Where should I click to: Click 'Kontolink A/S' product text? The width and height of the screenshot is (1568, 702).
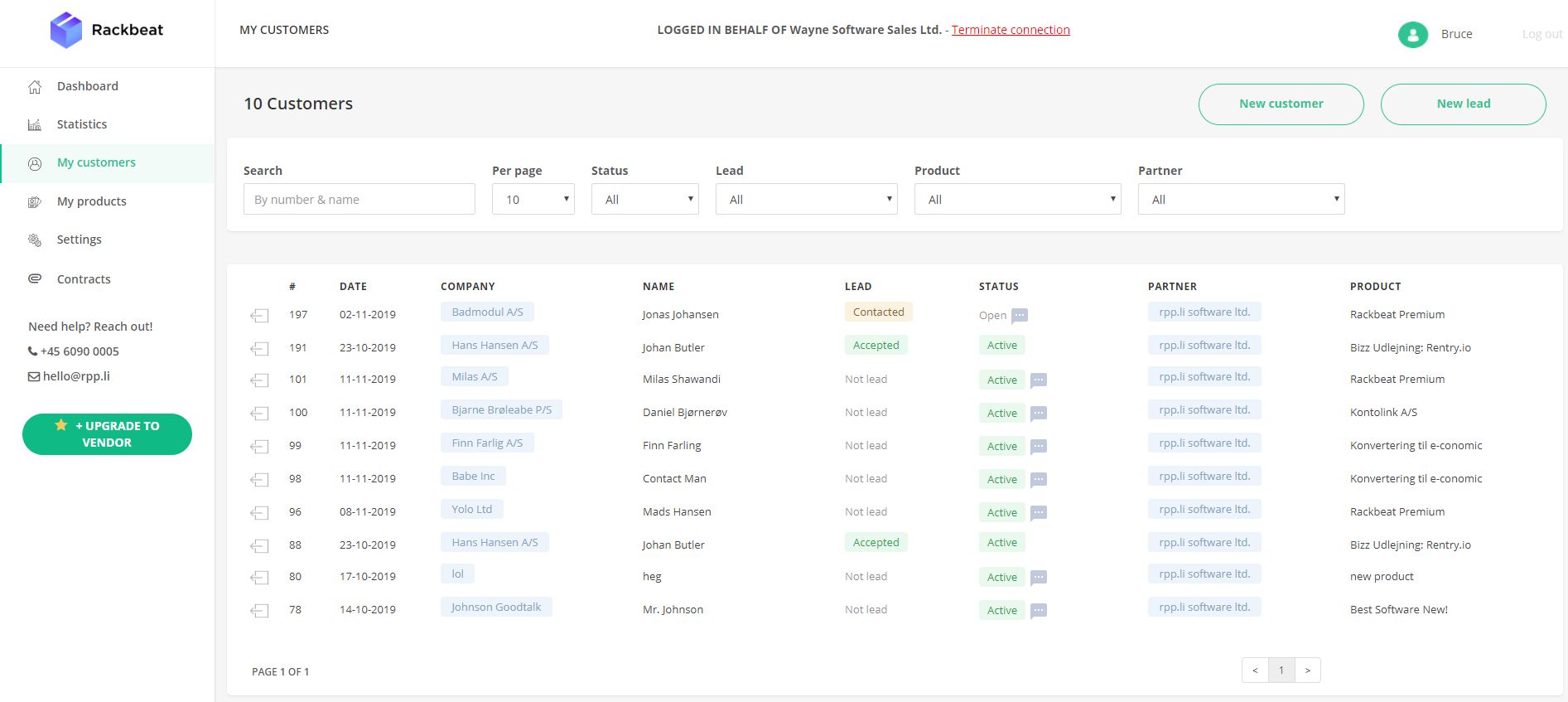(x=1383, y=413)
